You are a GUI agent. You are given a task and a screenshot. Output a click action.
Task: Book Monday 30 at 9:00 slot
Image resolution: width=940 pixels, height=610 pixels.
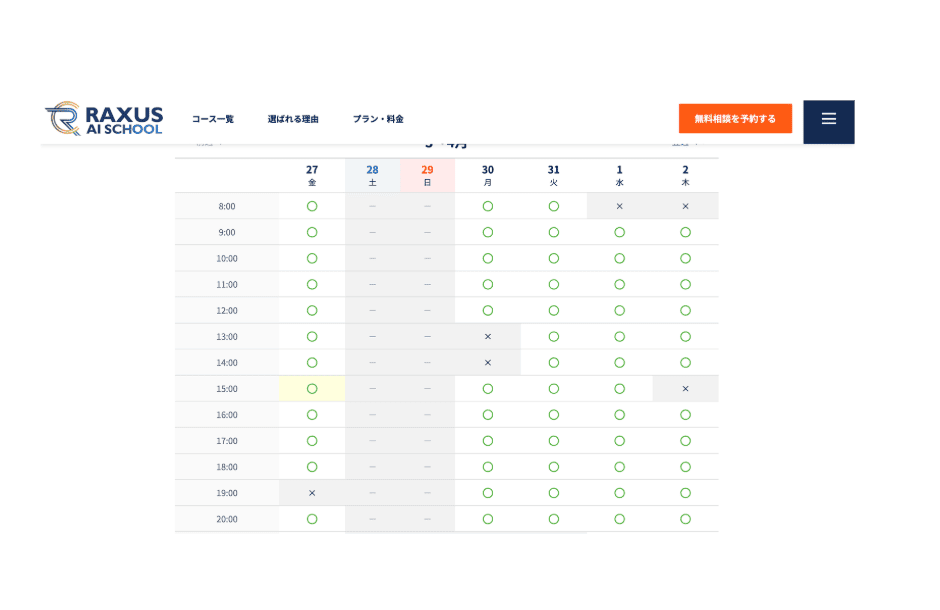point(488,232)
